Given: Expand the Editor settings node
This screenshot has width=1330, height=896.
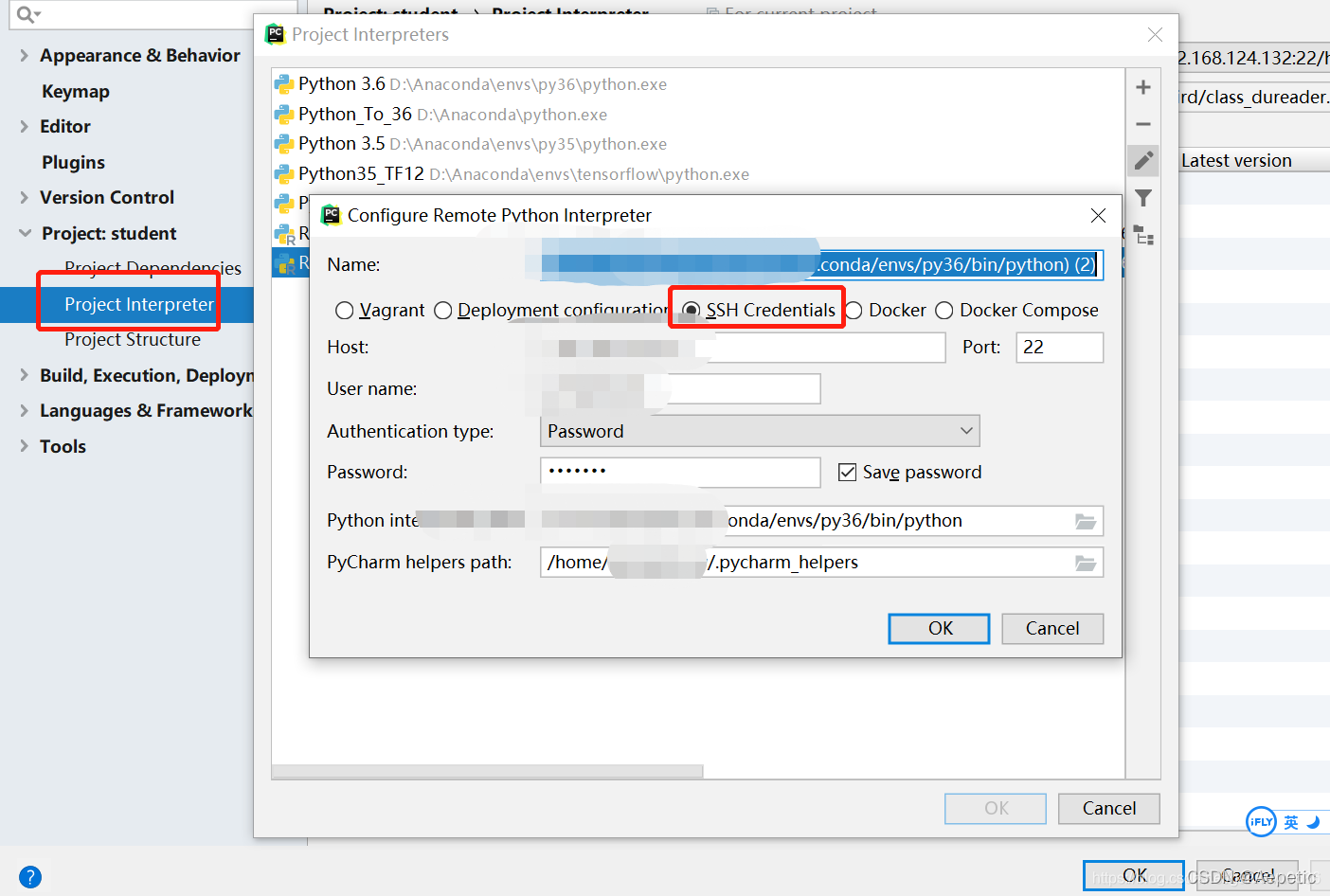Looking at the screenshot, I should 24,126.
